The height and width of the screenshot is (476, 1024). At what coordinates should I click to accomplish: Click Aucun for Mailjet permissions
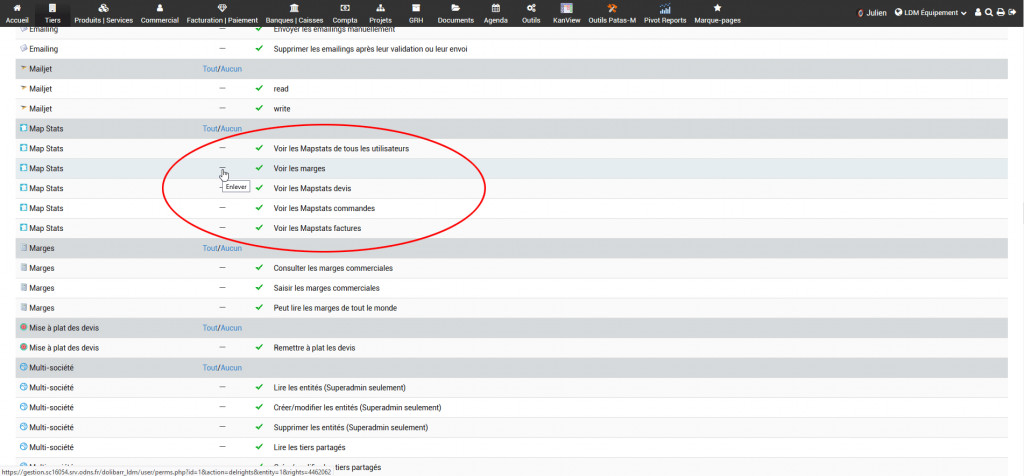231,69
